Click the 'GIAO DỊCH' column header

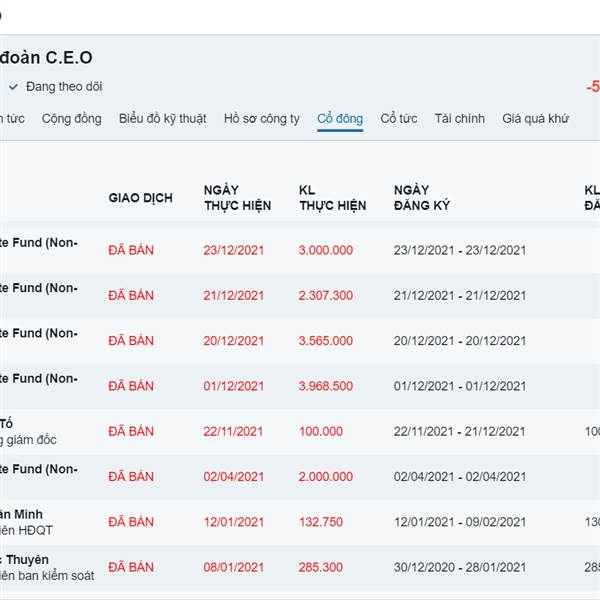pos(140,198)
